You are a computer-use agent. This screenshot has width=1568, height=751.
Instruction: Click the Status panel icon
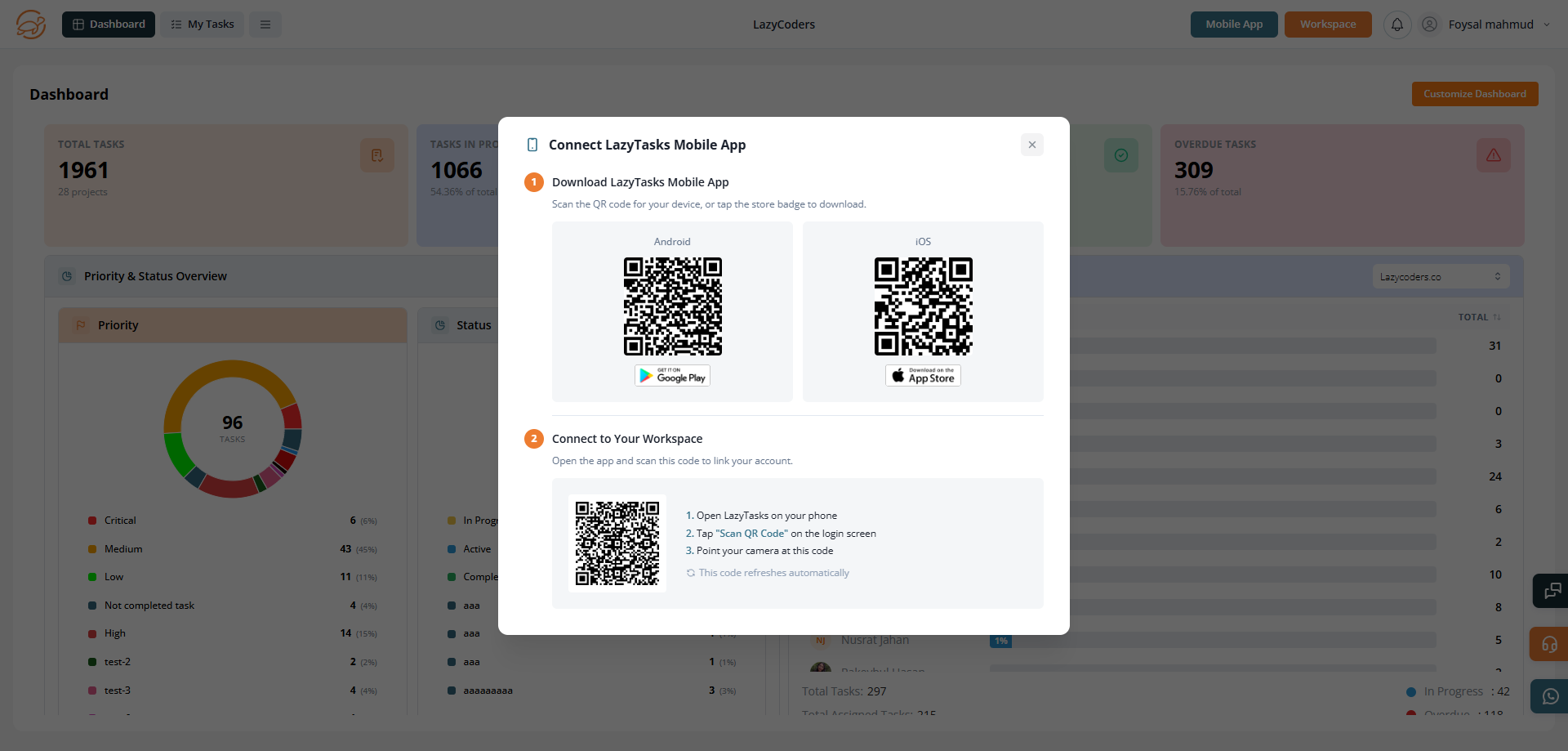[440, 325]
